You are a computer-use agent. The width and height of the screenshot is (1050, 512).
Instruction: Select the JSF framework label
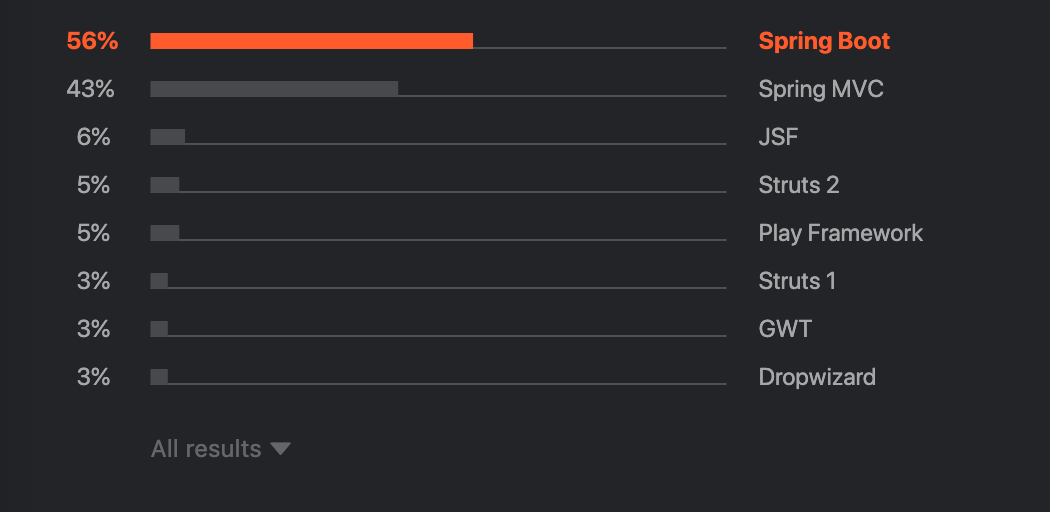click(x=778, y=137)
